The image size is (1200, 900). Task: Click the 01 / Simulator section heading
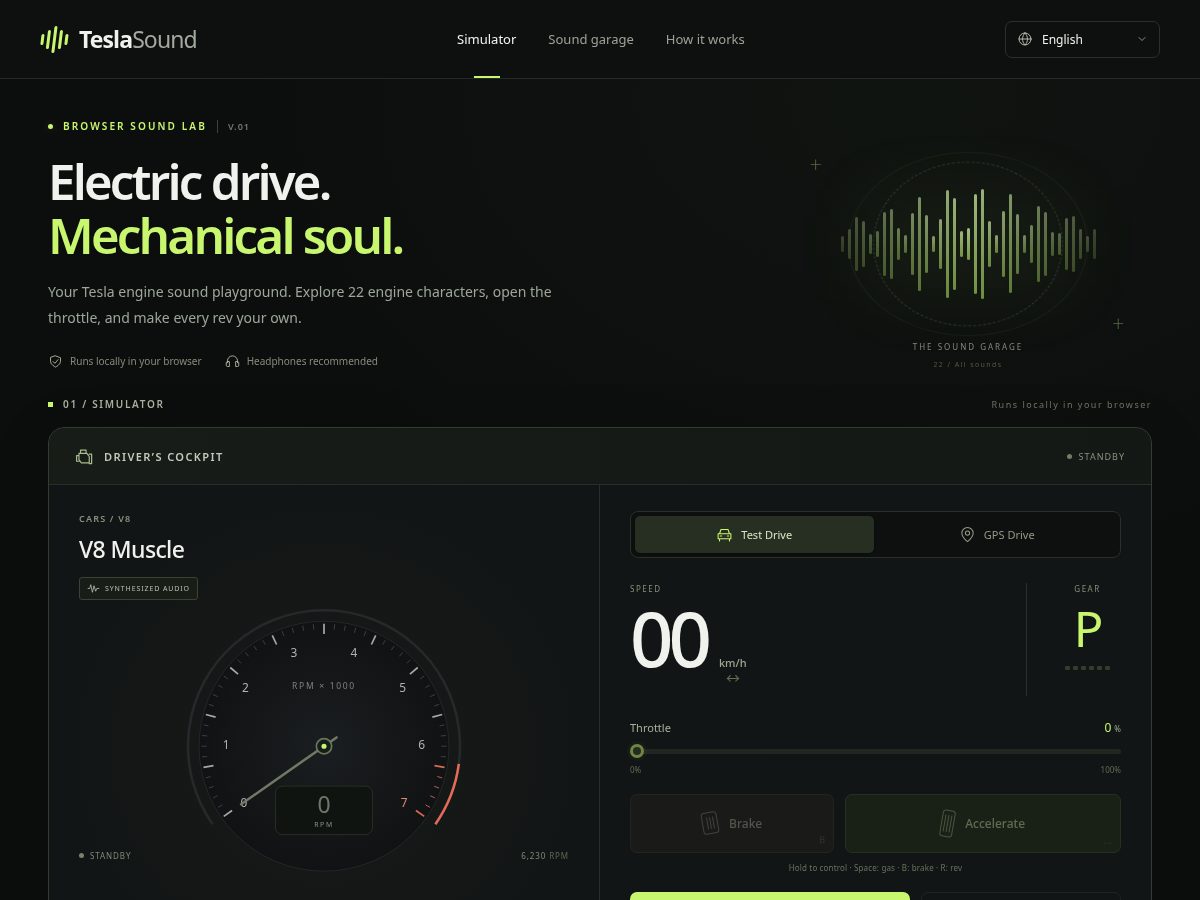point(113,404)
